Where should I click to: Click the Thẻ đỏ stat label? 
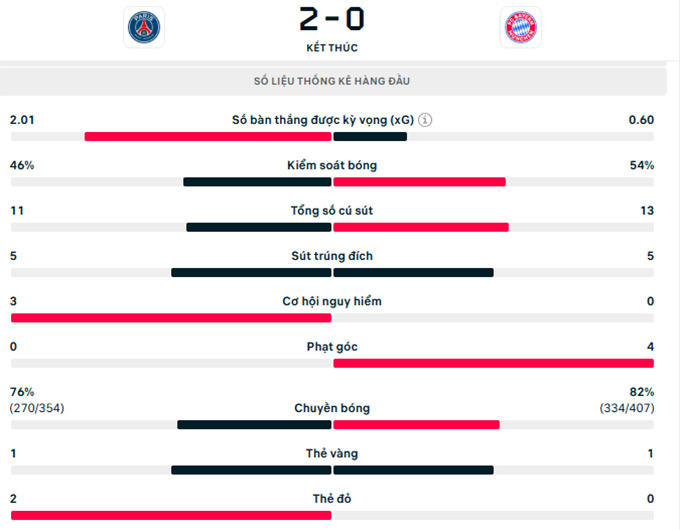(x=332, y=499)
